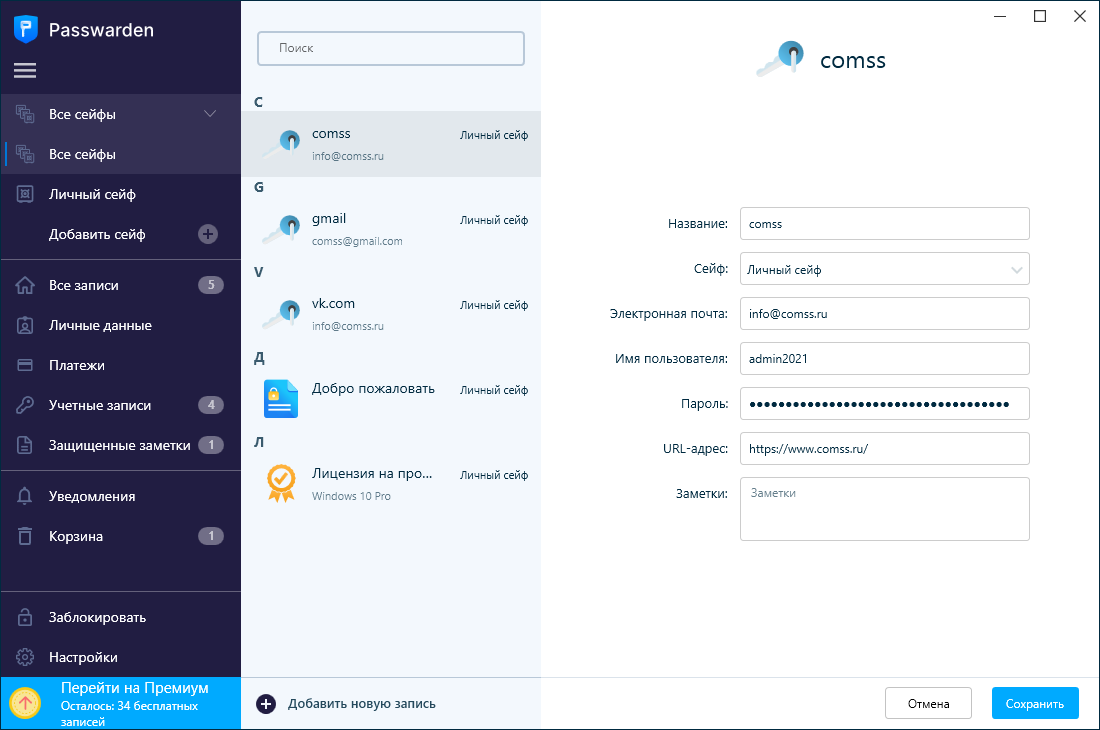Image resolution: width=1100 pixels, height=730 pixels.
Task: Open the Сейф dropdown with Личный сейф
Action: click(885, 269)
